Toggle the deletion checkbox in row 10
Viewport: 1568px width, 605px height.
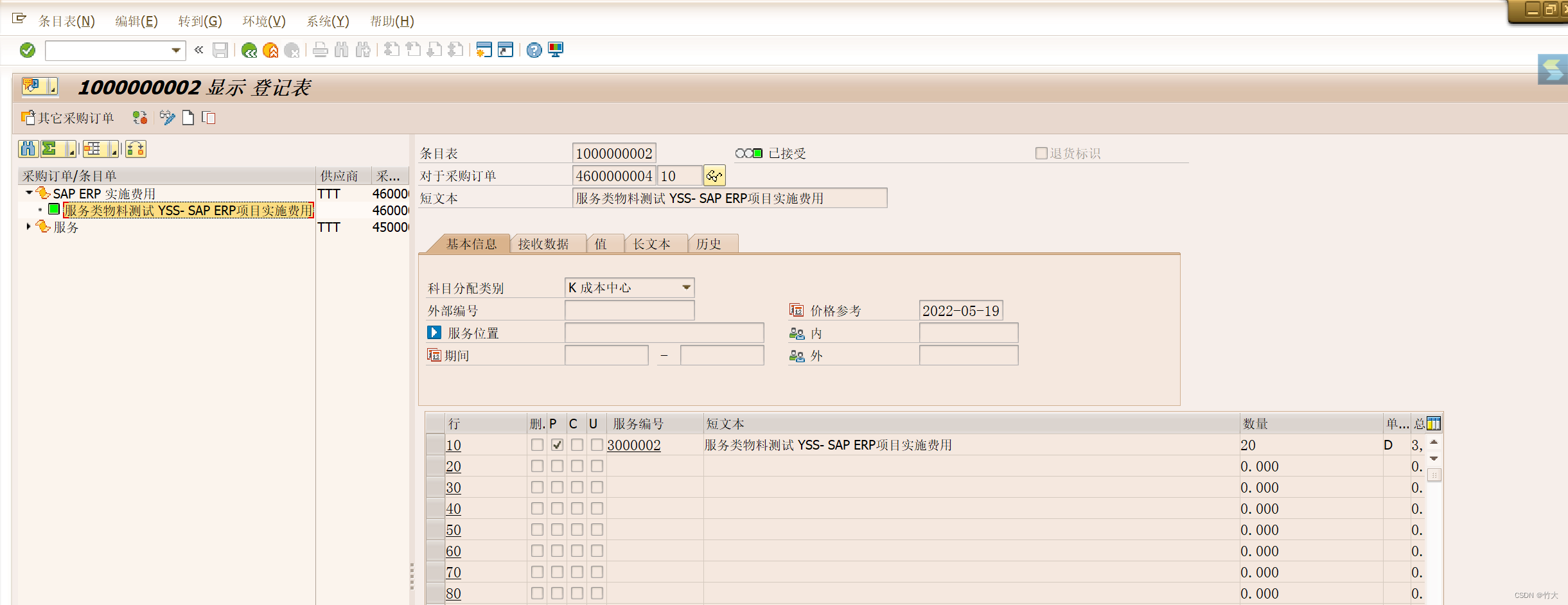[537, 444]
